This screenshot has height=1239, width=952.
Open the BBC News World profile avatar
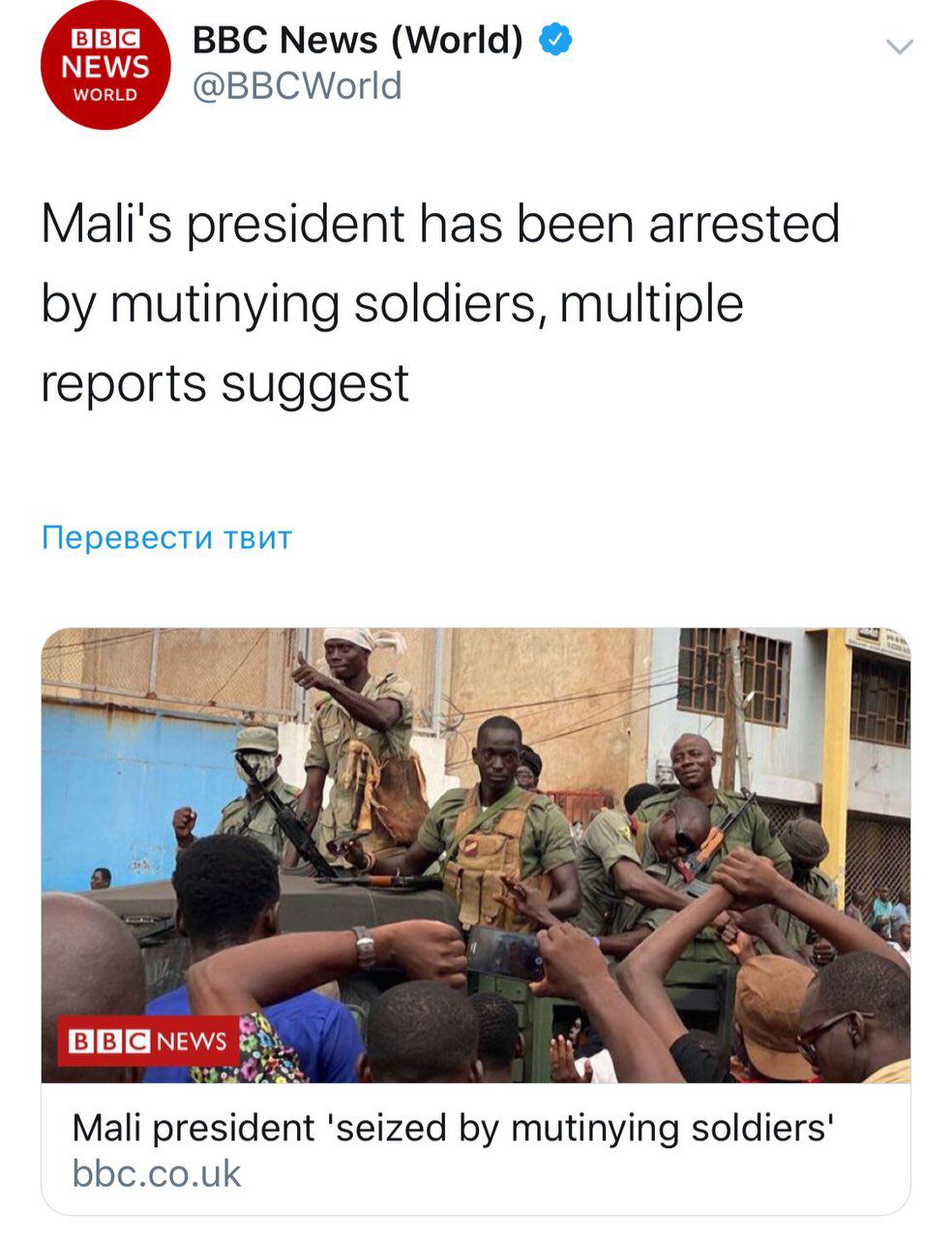coord(105,65)
